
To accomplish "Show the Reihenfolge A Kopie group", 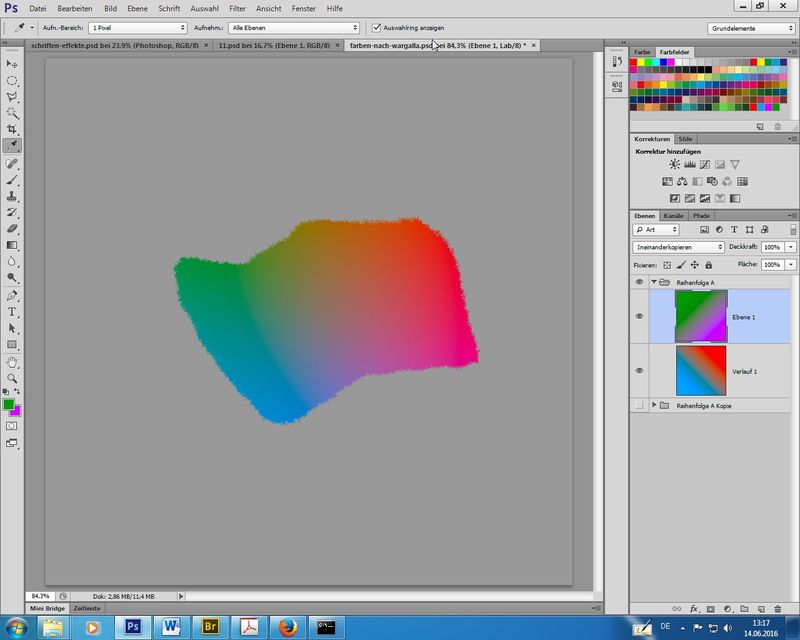I will point(639,405).
